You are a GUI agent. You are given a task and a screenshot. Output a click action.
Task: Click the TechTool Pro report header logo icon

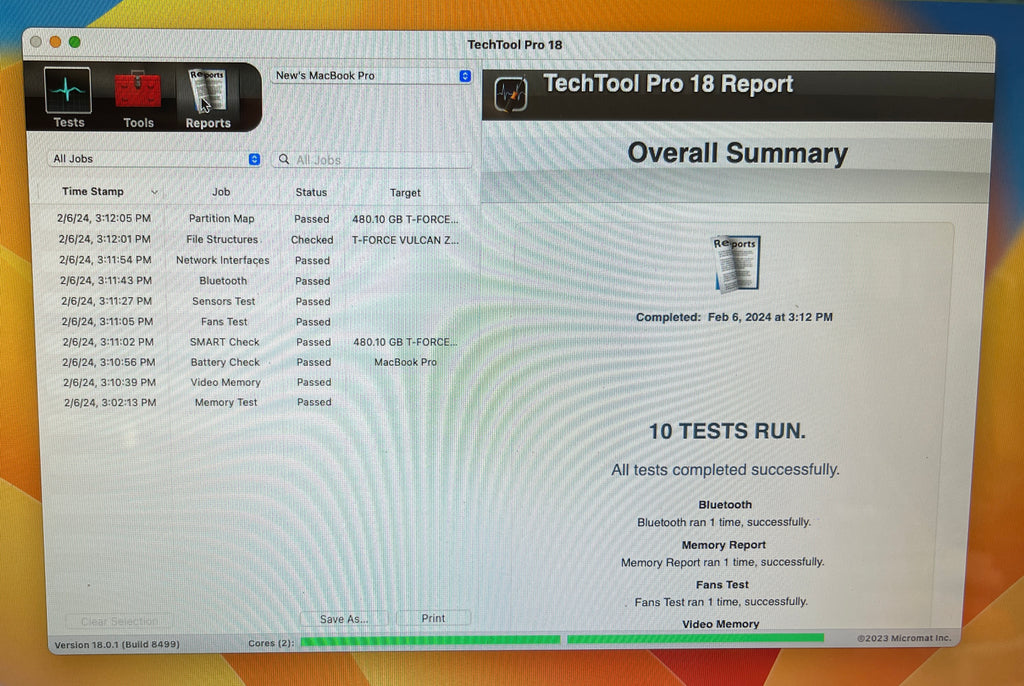(x=510, y=94)
